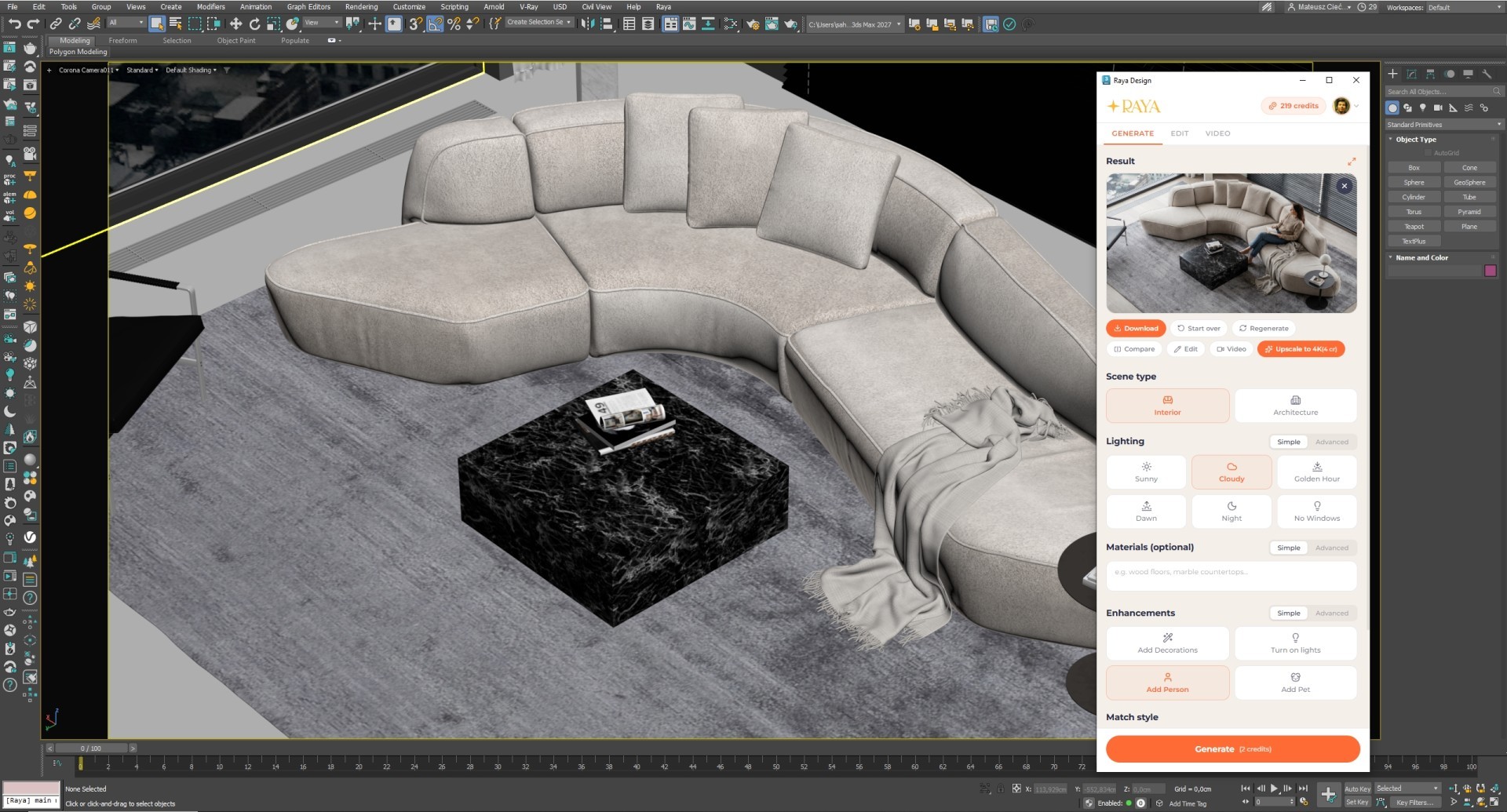The image size is (1507, 812).
Task: Open the View reference coordinate dropdown
Action: (x=322, y=23)
